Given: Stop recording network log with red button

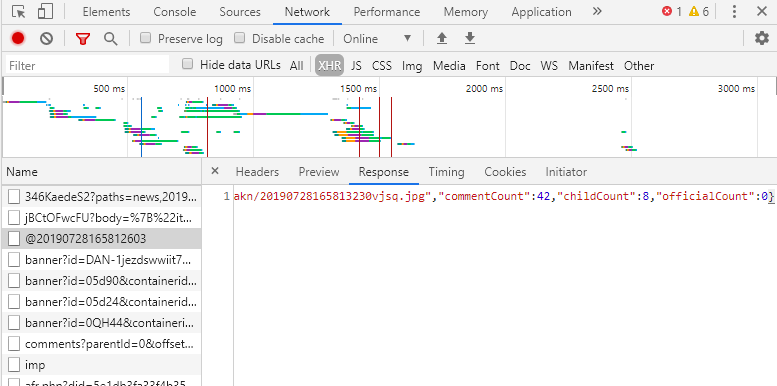Looking at the screenshot, I should 18,38.
